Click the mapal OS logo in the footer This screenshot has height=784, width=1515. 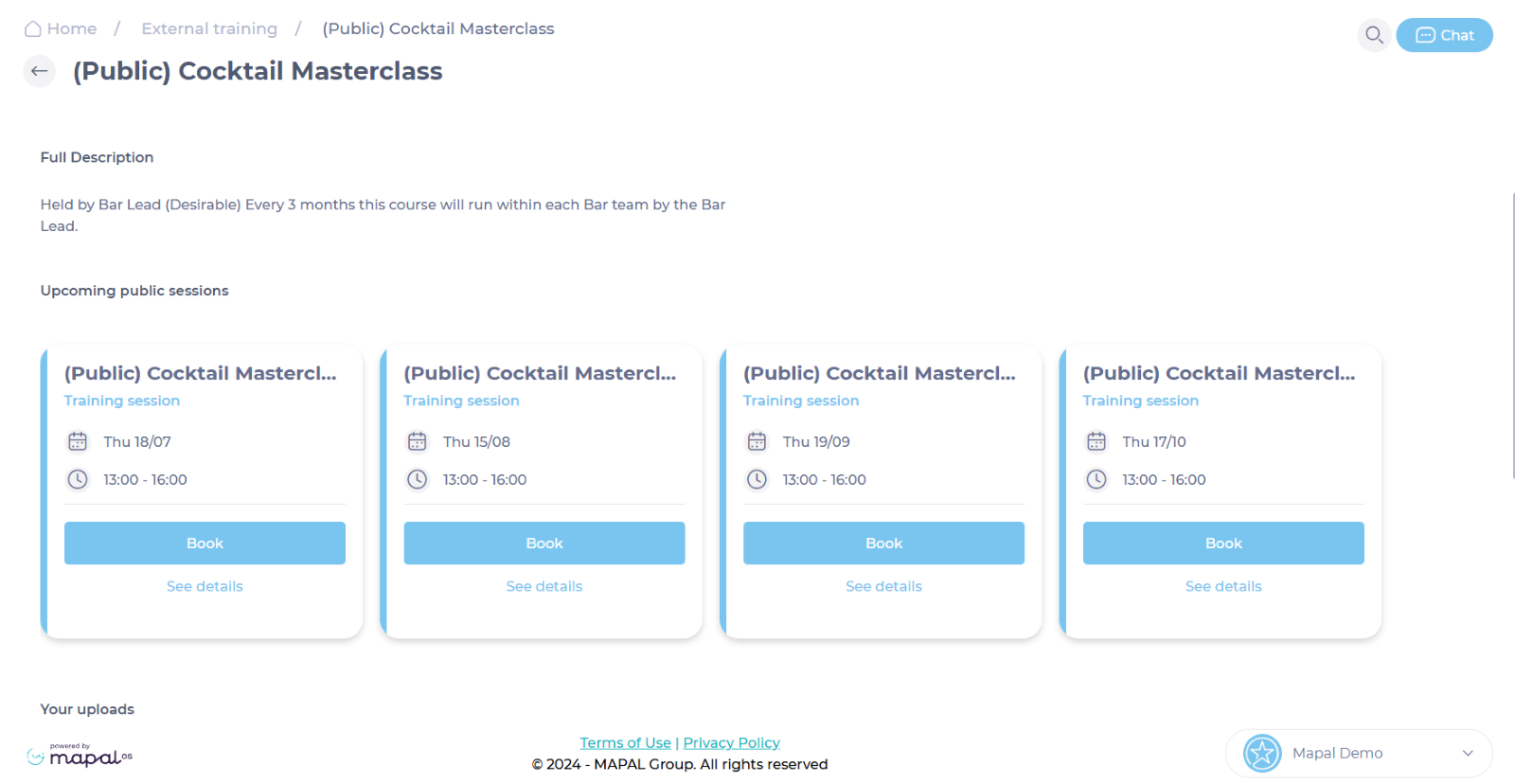(x=80, y=755)
